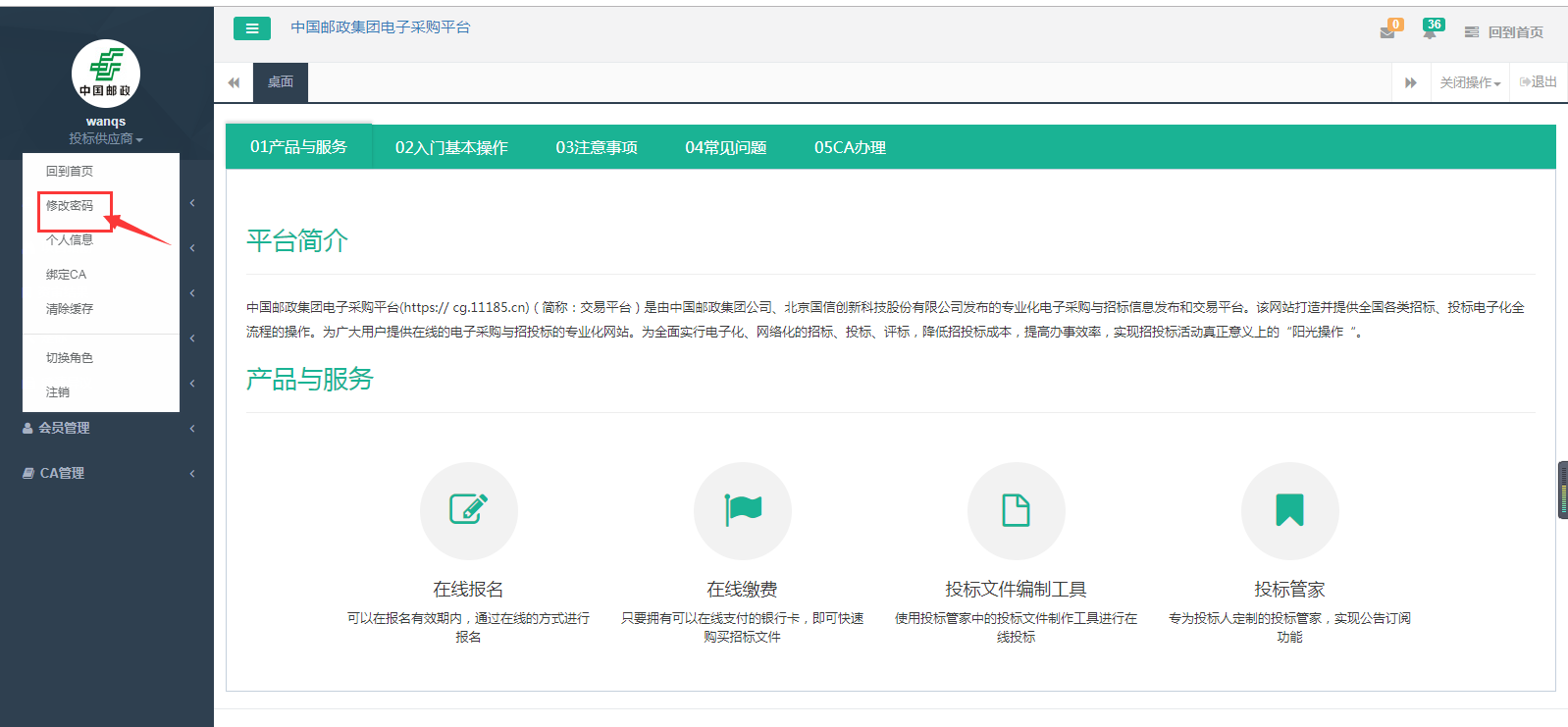Viewport: 1568px width, 727px height.
Task: Expand the CA管理 sidebar chevron
Action: pos(192,473)
